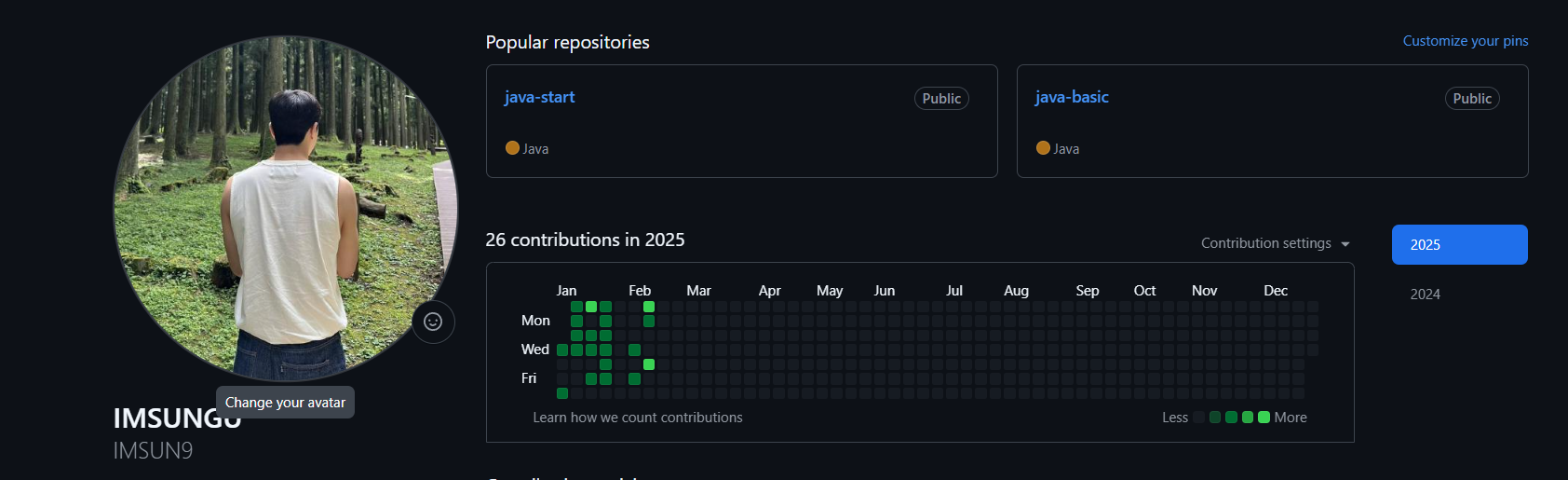Click the brightest green legend square near More
This screenshot has width=1568, height=480.
coord(1264,418)
